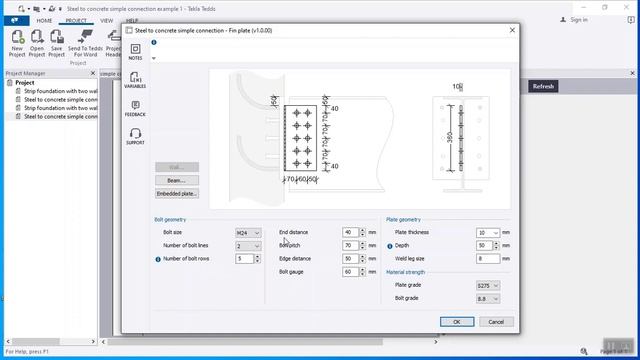Click the Tedds application menu button
The height and width of the screenshot is (360, 640).
tap(16, 20)
